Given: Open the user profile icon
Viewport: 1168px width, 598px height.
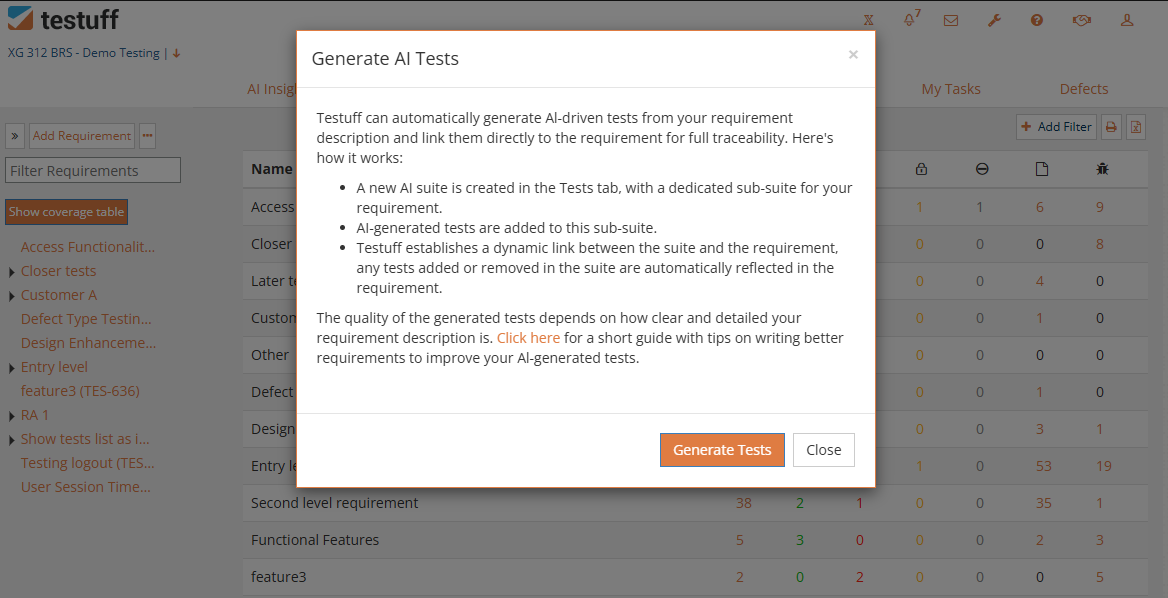Looking at the screenshot, I should [x=1127, y=21].
